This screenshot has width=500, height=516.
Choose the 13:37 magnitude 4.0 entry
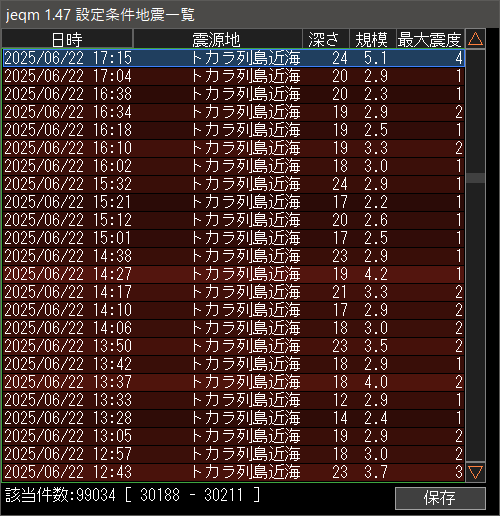(234, 382)
